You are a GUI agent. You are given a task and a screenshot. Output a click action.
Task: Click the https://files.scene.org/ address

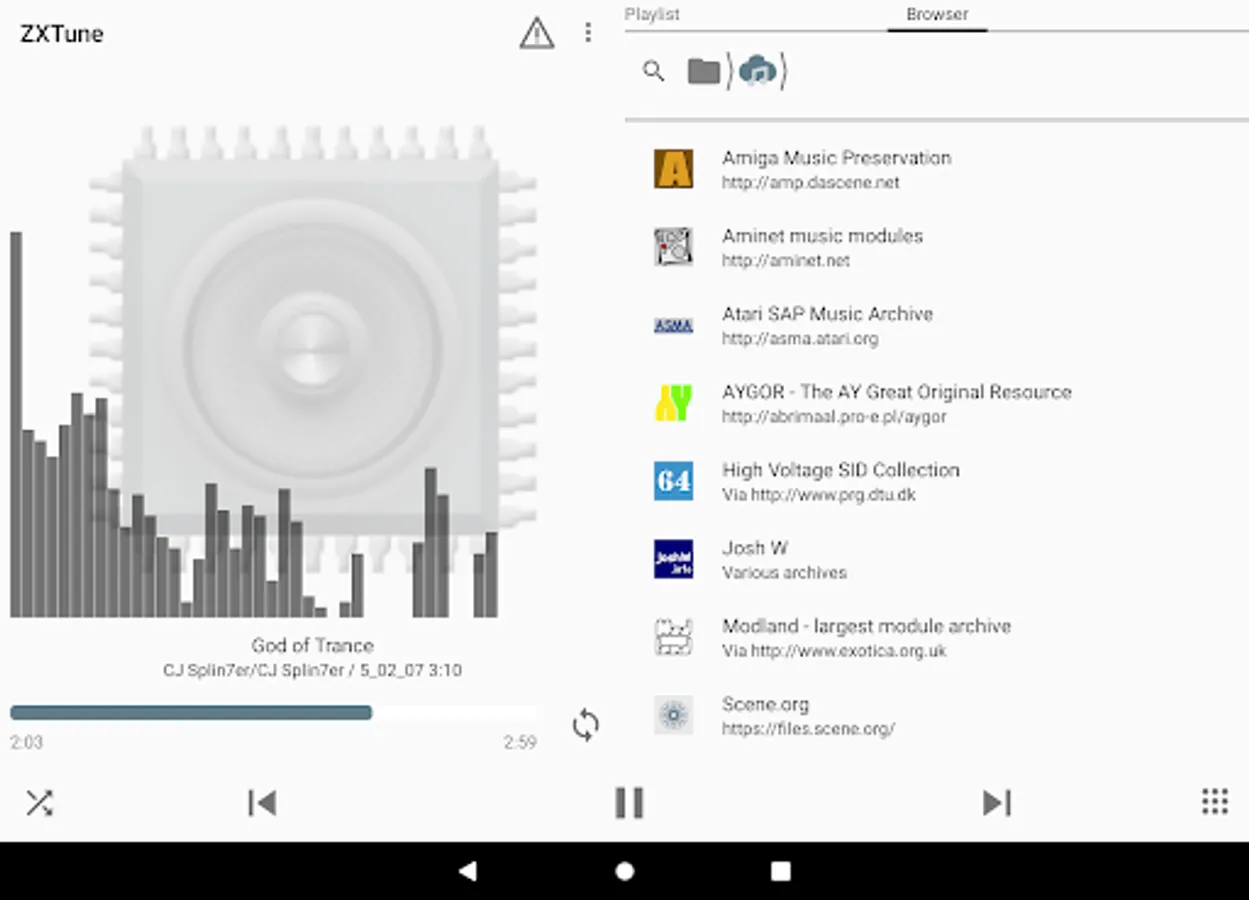tap(808, 729)
